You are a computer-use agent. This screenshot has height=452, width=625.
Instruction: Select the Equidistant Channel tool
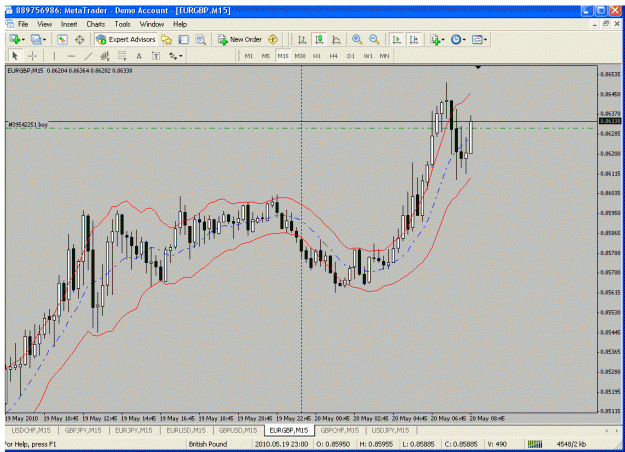point(105,56)
